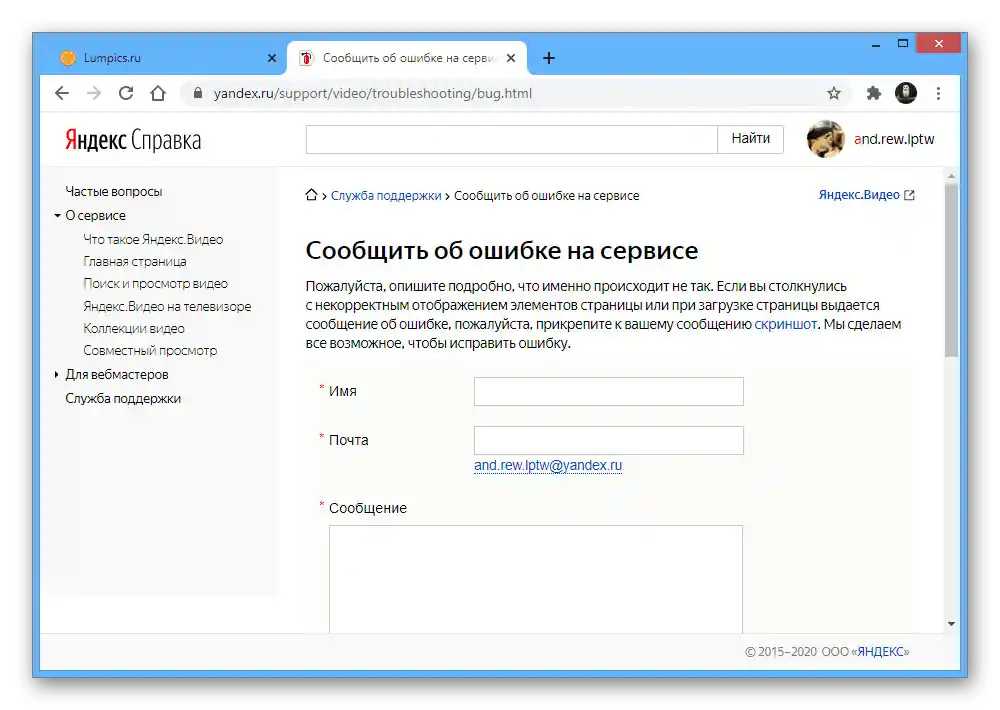Click the Почта input field
Viewport: 1000px width, 710px height.
pos(608,440)
